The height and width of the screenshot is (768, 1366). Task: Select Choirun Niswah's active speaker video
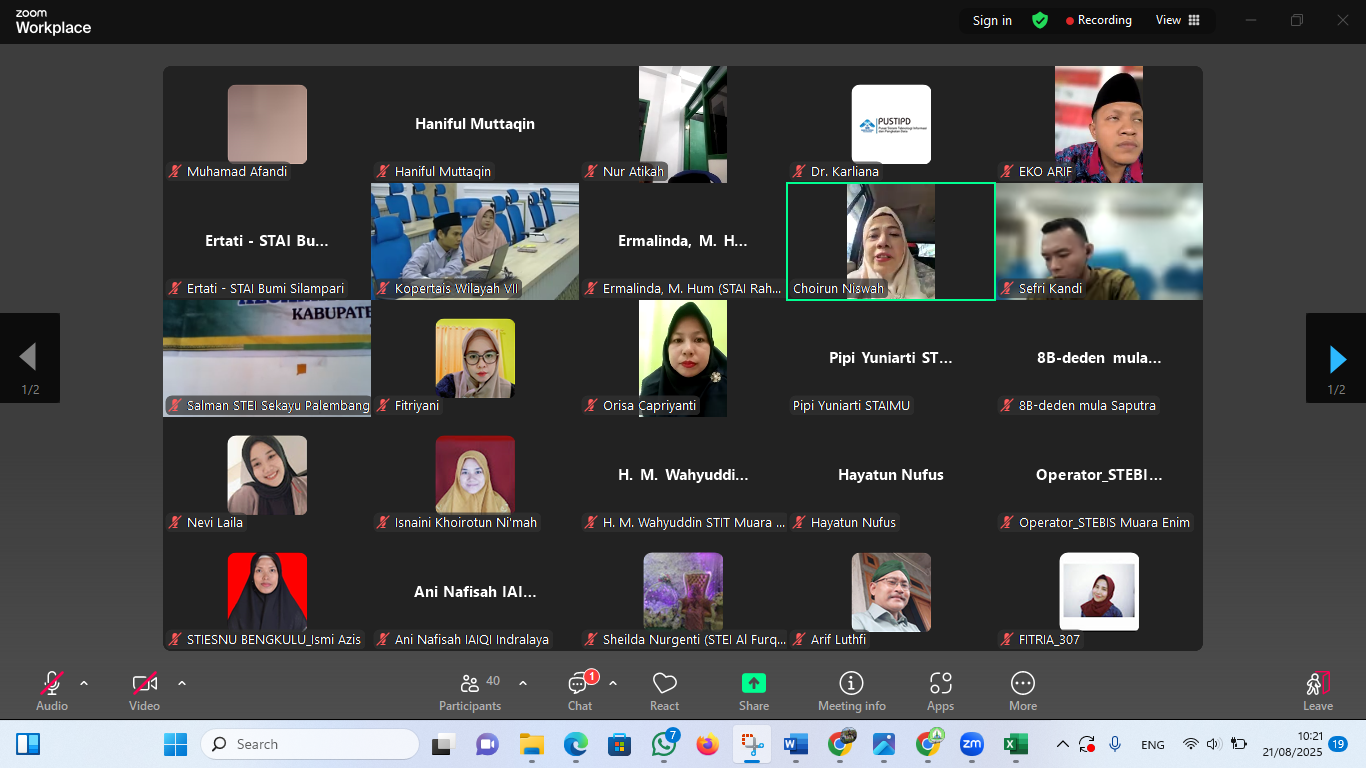[891, 241]
